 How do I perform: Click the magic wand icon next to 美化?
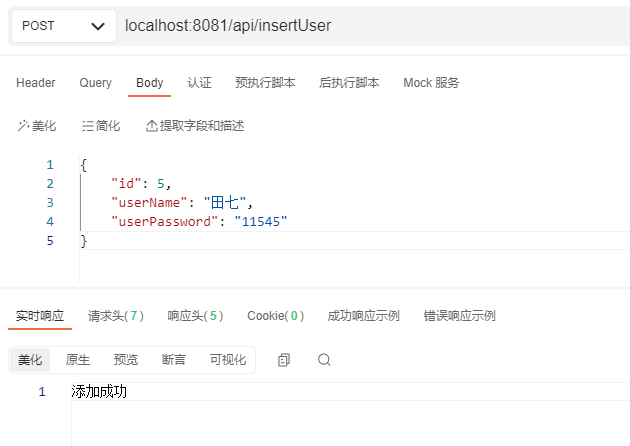point(23,126)
